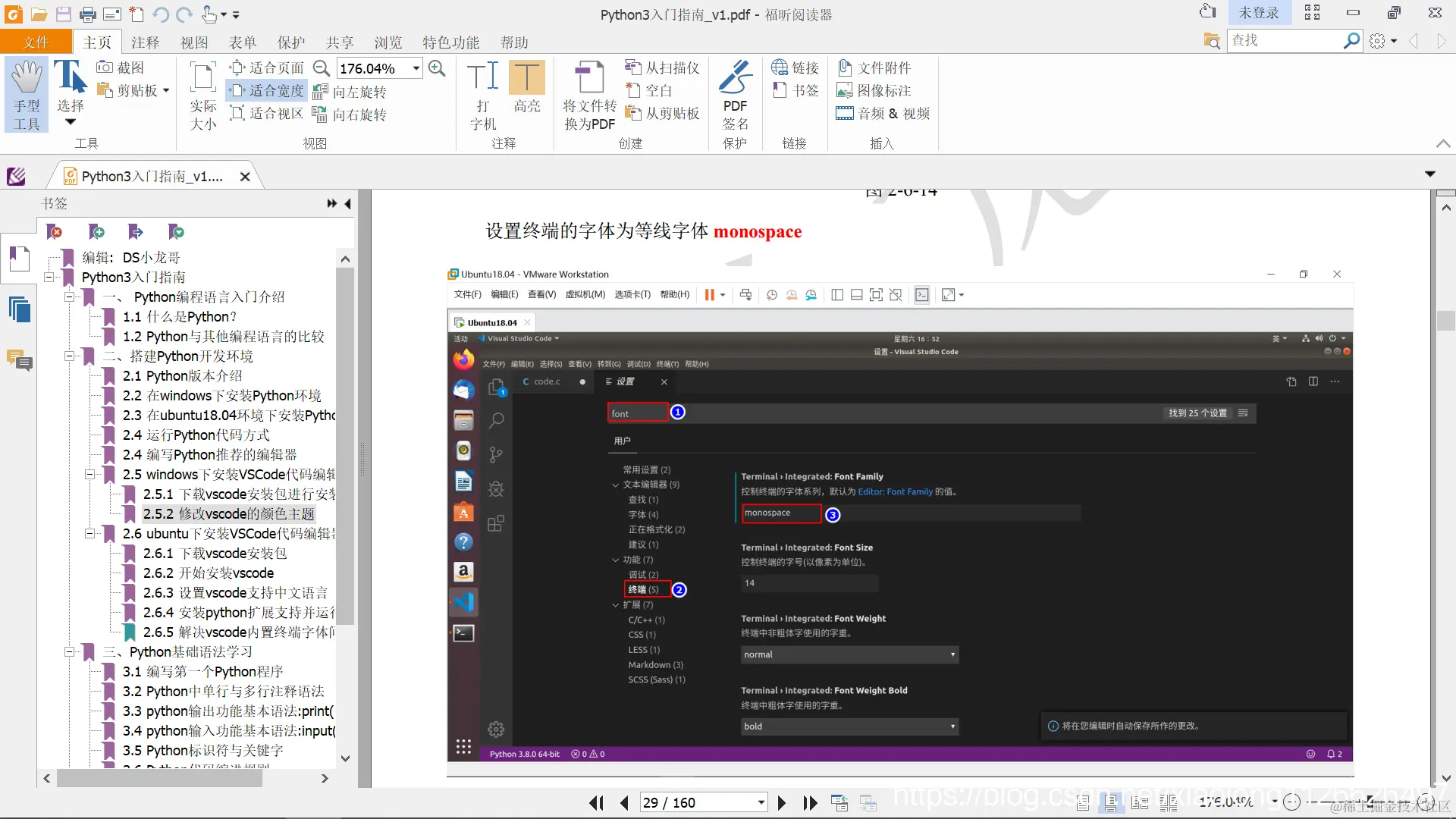This screenshot has height=819, width=1456.
Task: Open the comments panel sidebar icon
Action: tap(19, 359)
